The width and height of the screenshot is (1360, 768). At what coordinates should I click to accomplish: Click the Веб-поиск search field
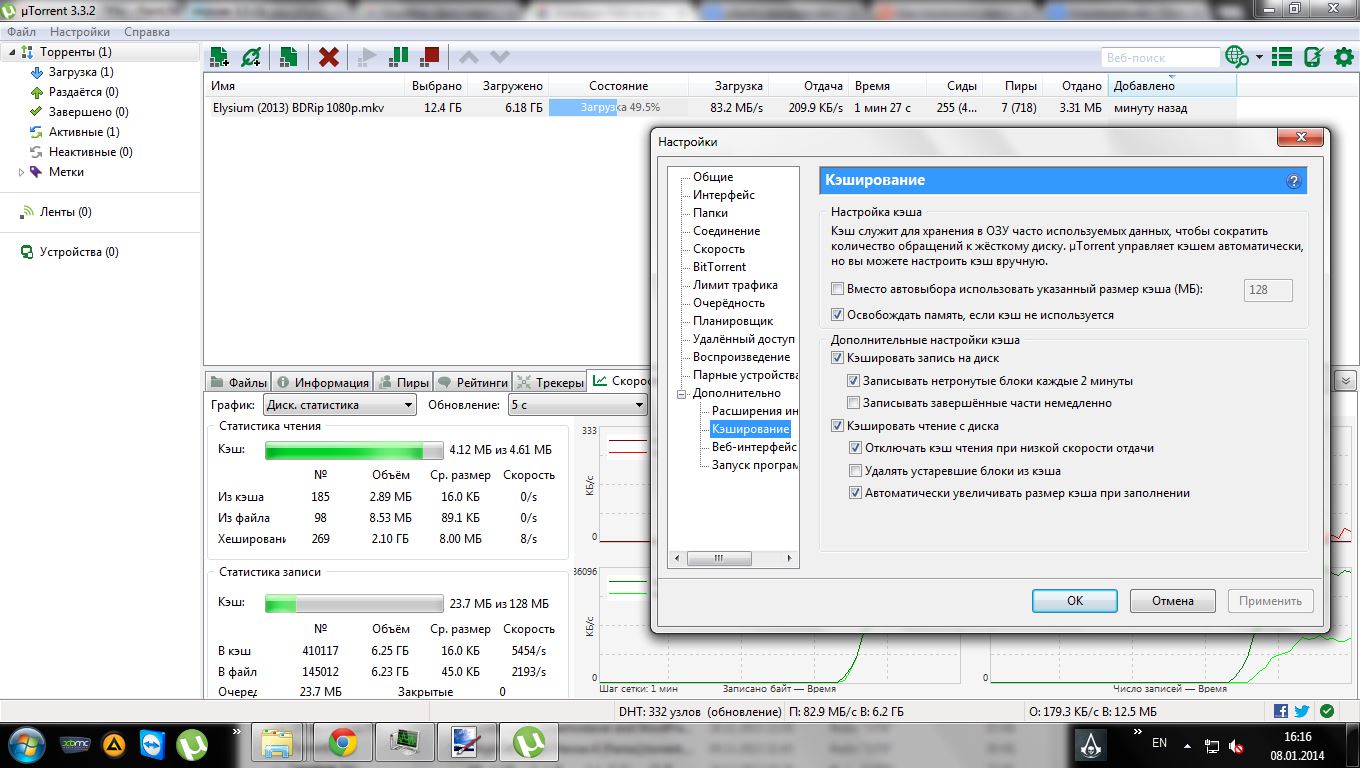click(x=1160, y=57)
